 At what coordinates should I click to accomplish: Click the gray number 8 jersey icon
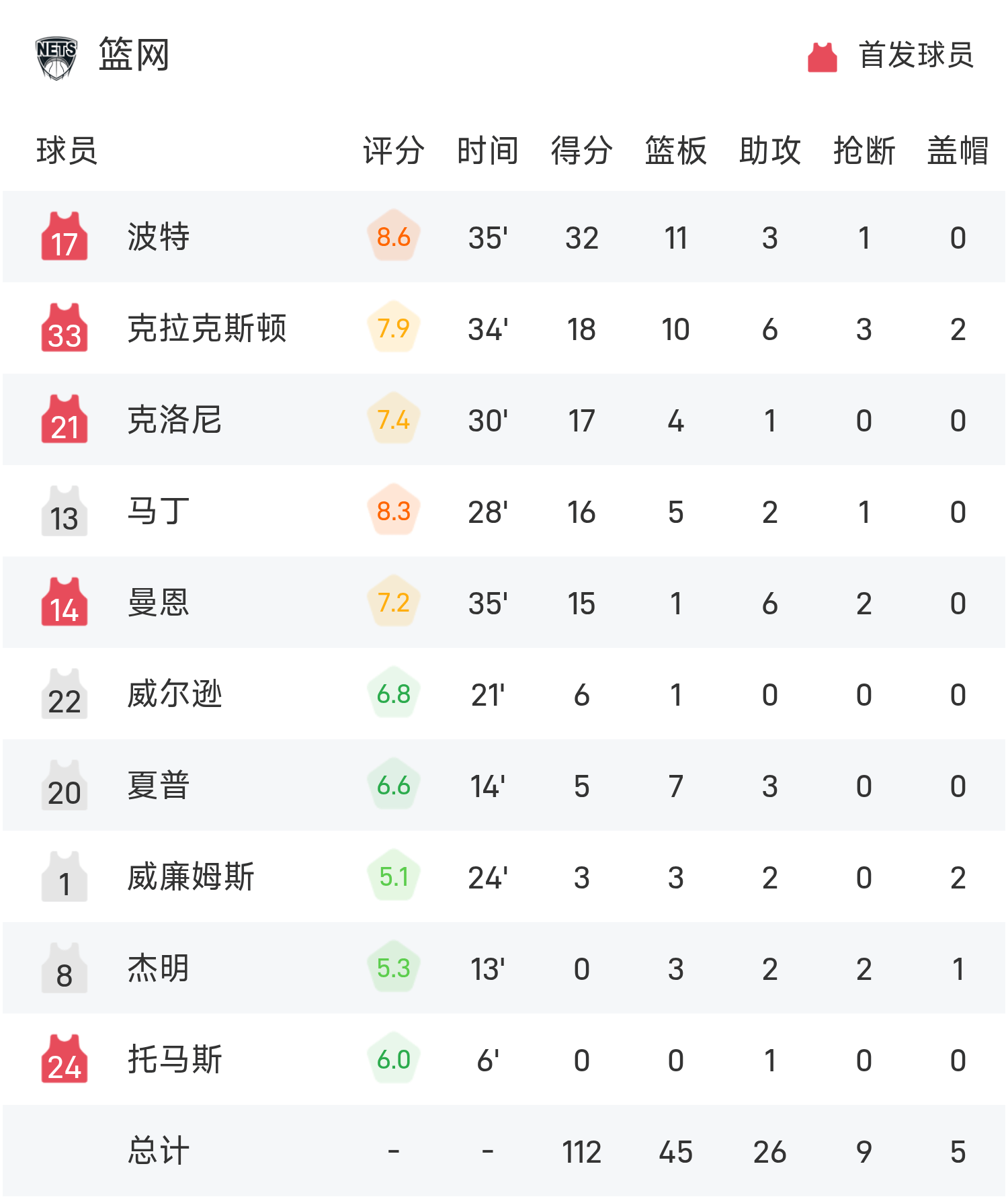pos(65,968)
